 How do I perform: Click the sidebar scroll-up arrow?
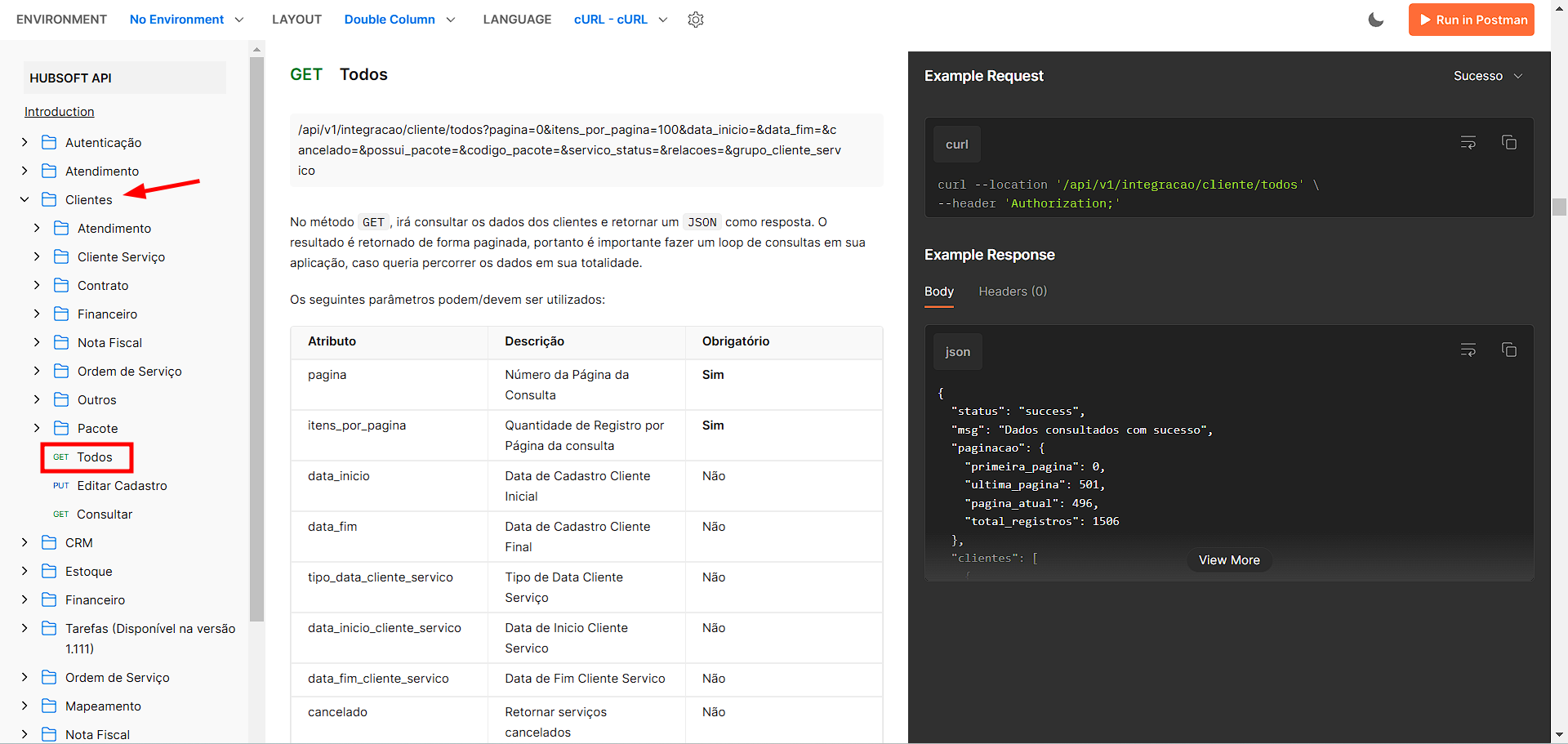tap(256, 49)
